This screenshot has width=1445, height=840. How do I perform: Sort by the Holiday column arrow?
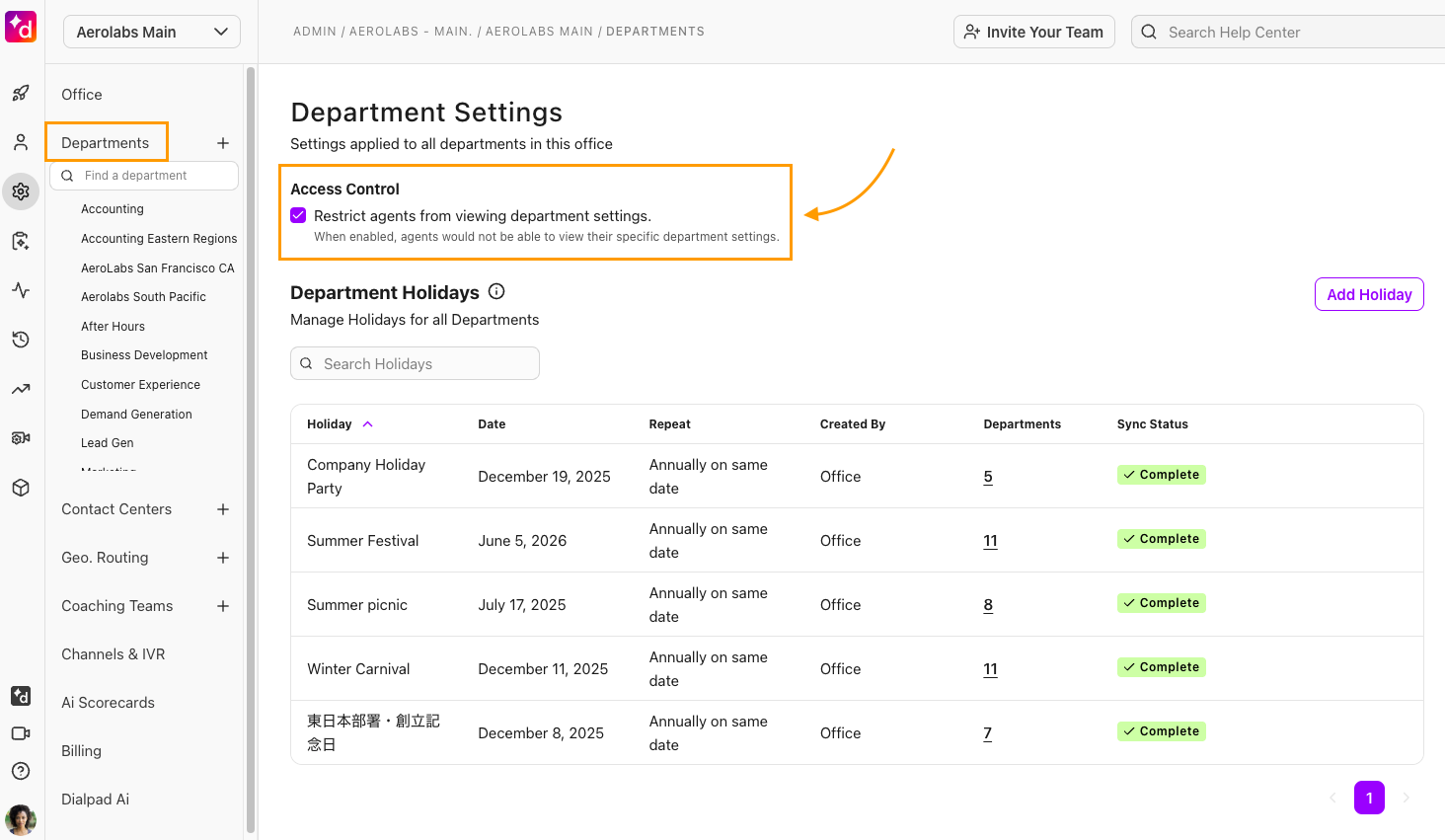[368, 424]
